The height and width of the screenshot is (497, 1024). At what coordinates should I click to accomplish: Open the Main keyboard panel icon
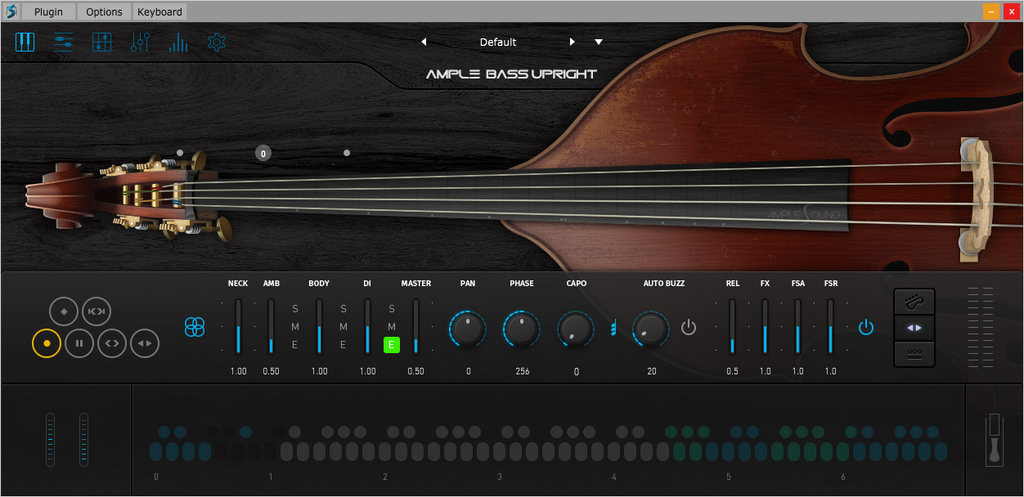25,42
